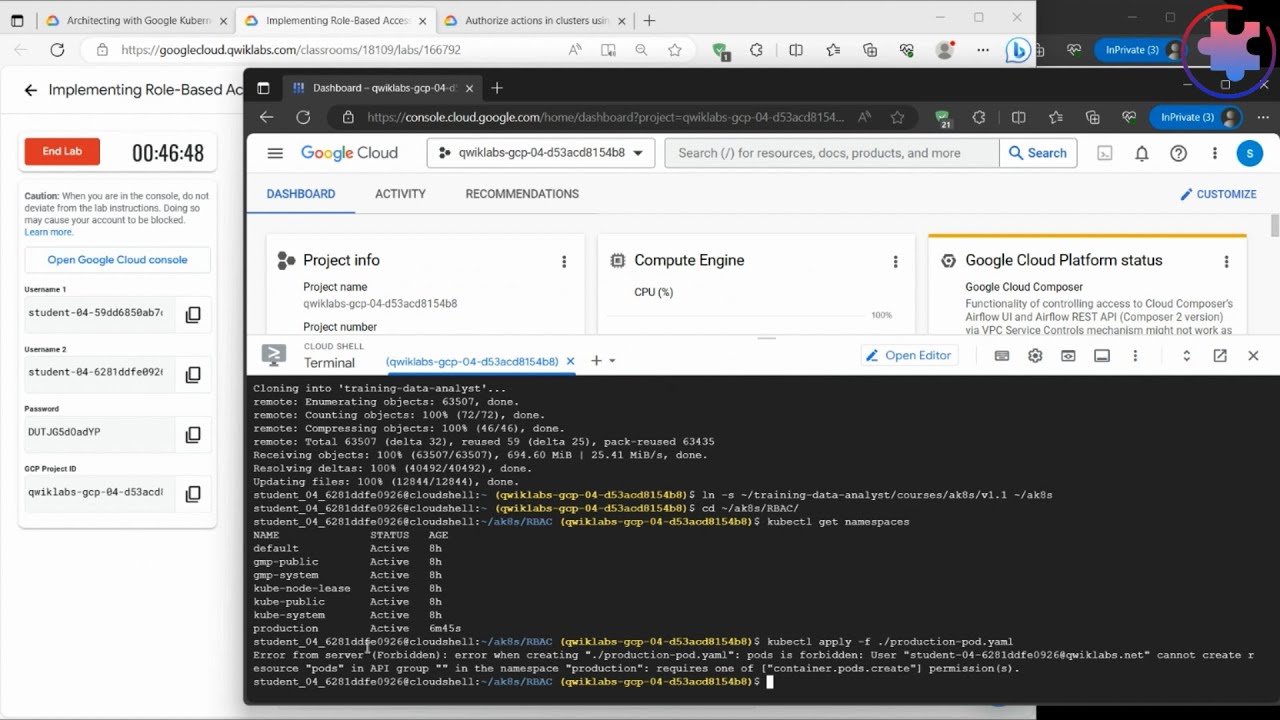Viewport: 1280px width, 720px height.
Task: Open Compute Engine card options menu
Action: pos(895,261)
